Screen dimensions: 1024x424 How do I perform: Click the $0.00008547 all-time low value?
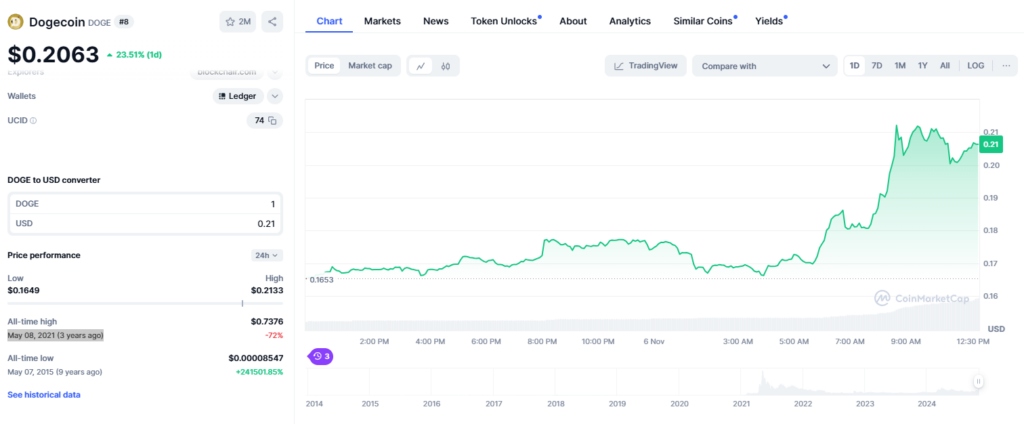point(256,358)
